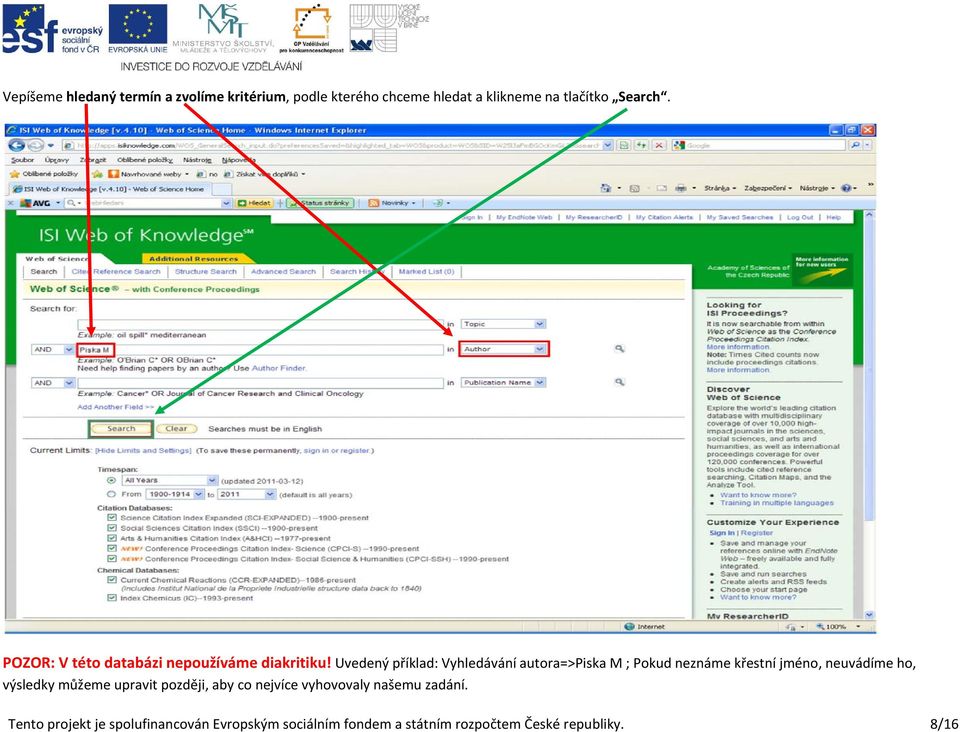Click the Search button
This screenshot has height=732, width=960.
(121, 428)
